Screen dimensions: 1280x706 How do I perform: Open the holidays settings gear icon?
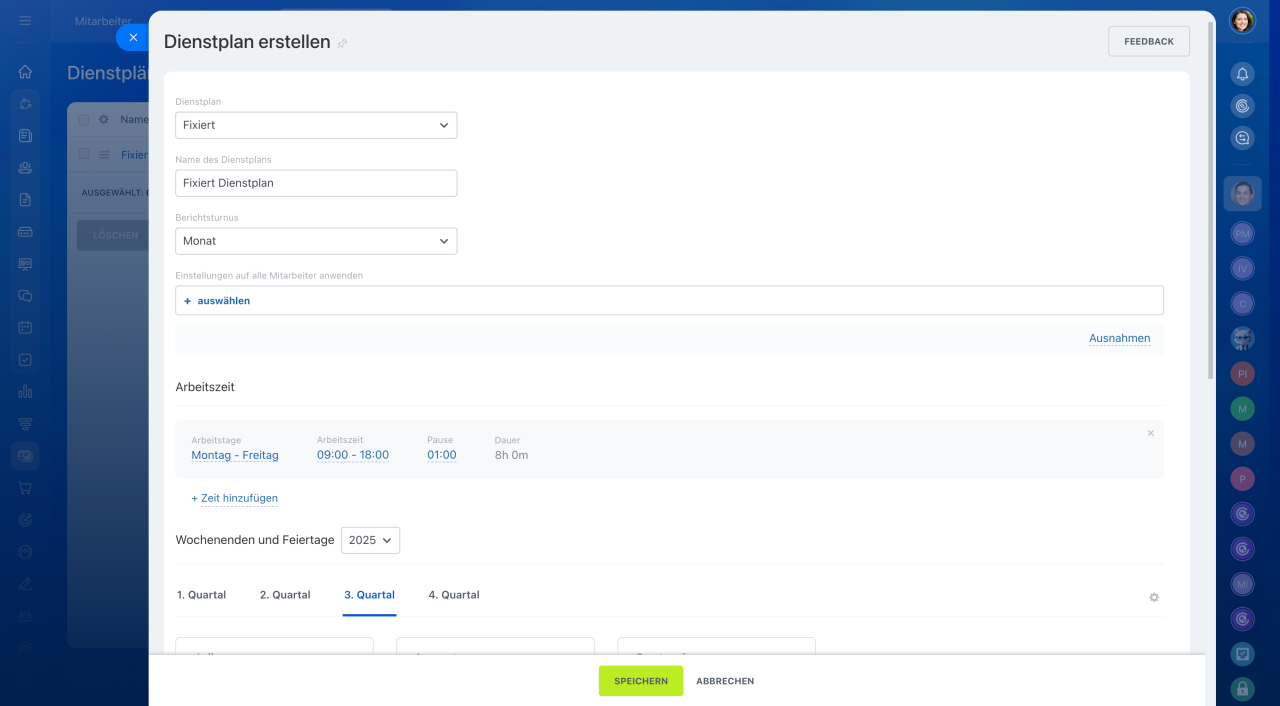tap(1154, 597)
